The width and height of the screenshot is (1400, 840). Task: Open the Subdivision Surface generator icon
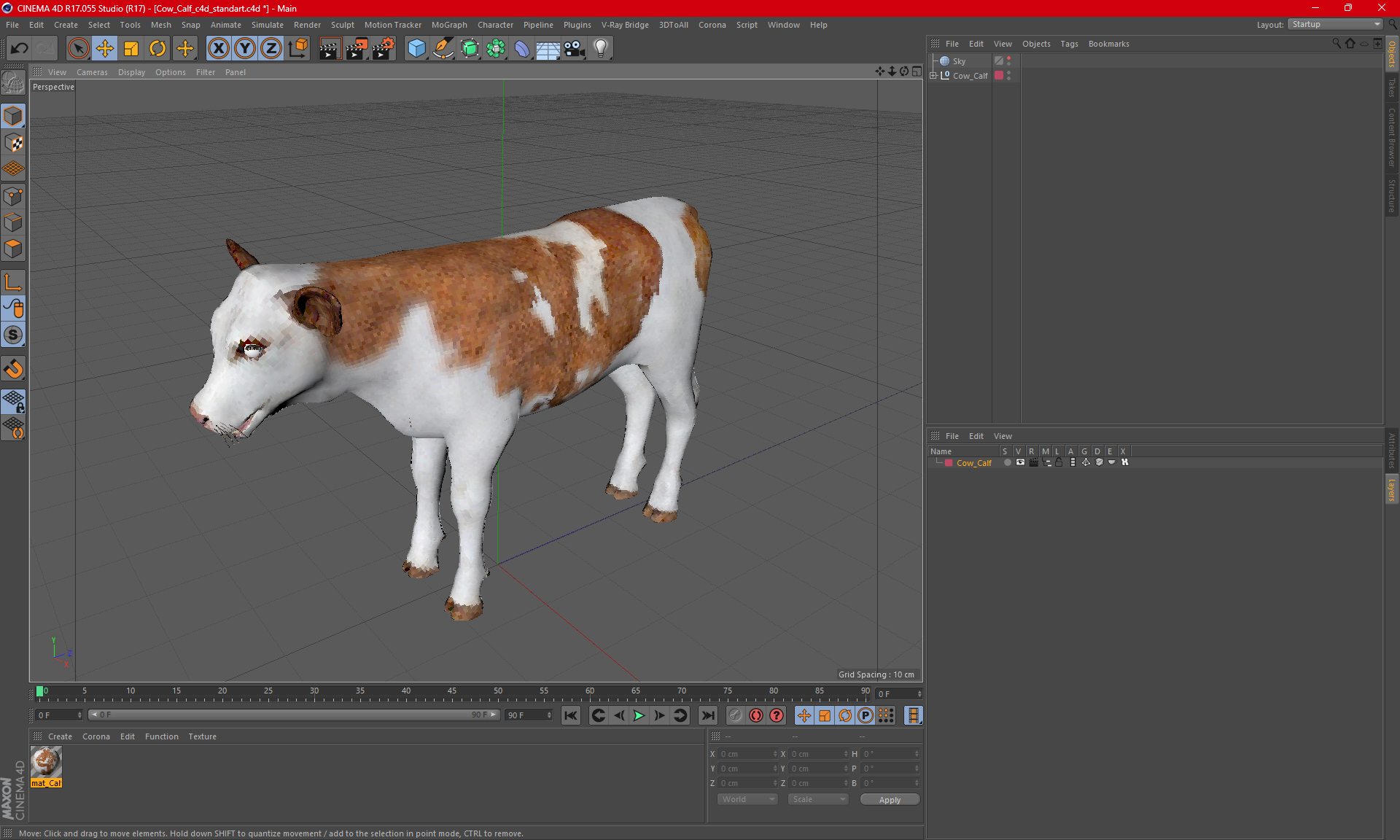[x=470, y=49]
